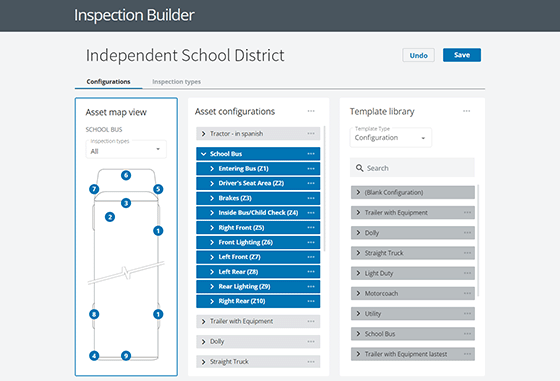The image size is (560, 381).
Task: Switch to the Inspection types tab
Action: pyautogui.click(x=176, y=82)
